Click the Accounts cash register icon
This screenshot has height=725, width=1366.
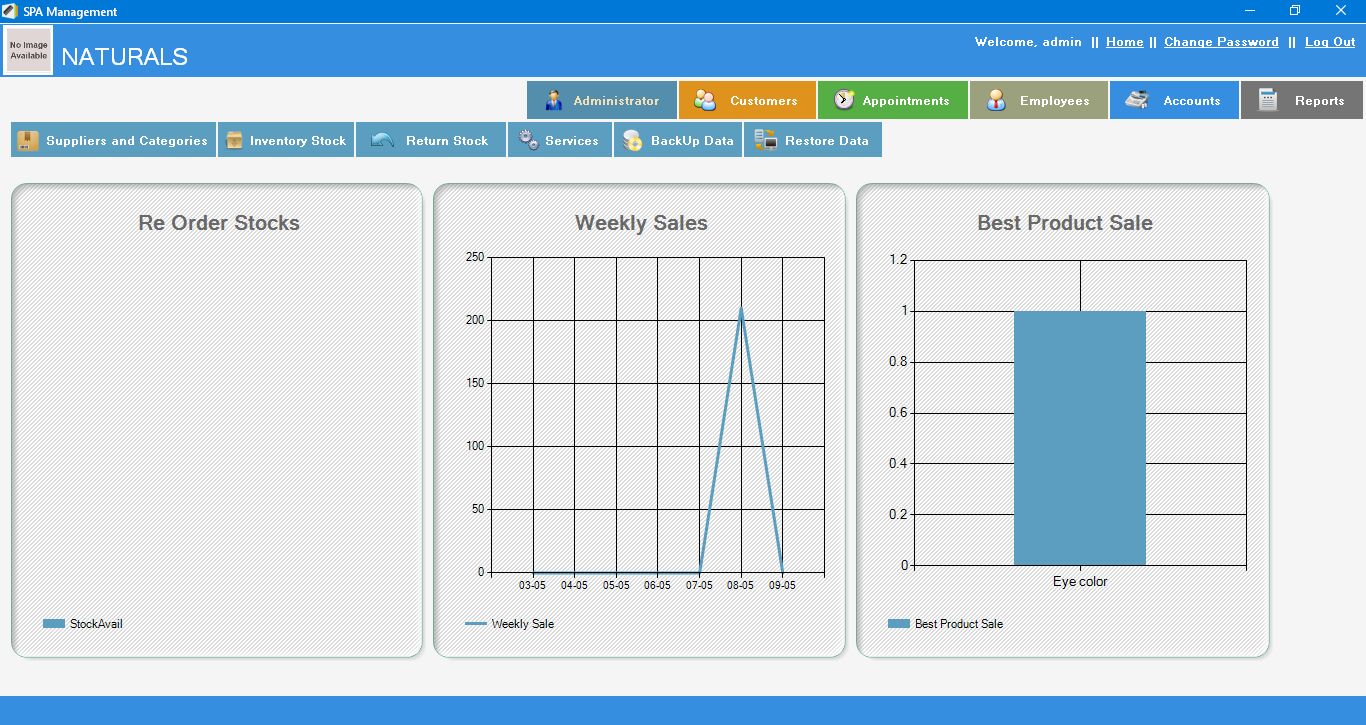tap(1136, 100)
